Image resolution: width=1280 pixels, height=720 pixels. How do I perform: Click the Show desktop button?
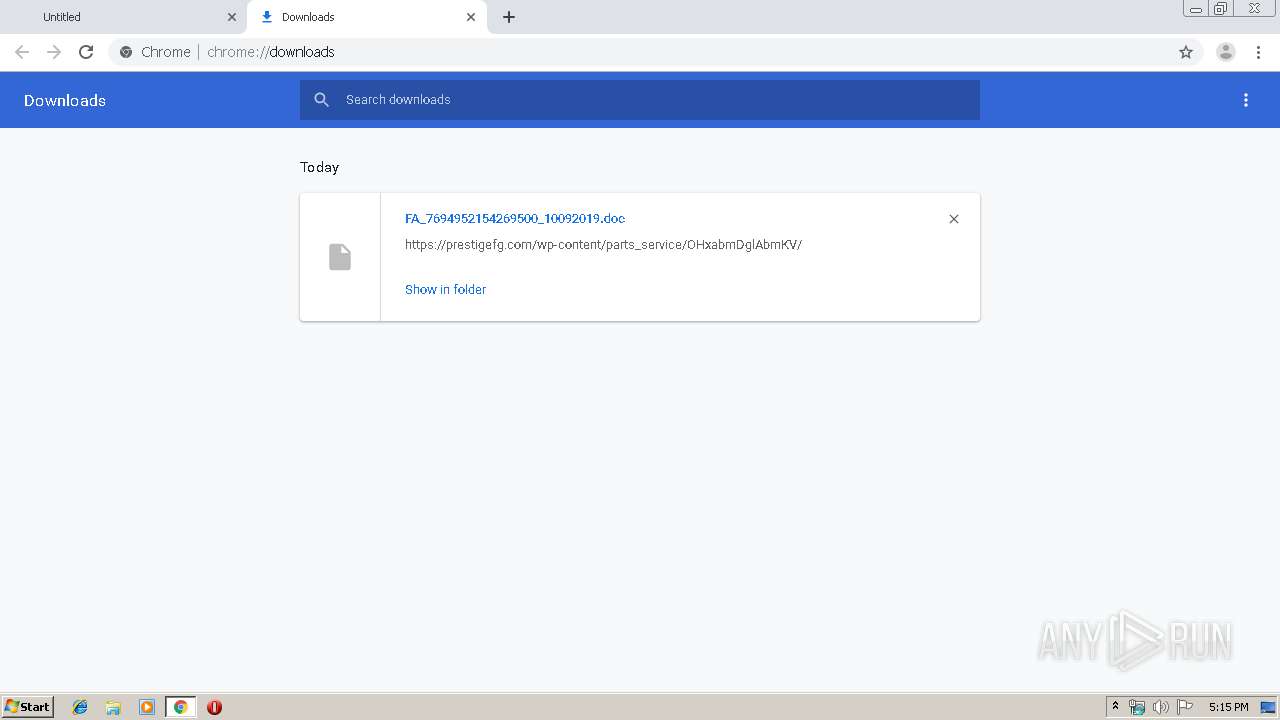(x=1268, y=707)
